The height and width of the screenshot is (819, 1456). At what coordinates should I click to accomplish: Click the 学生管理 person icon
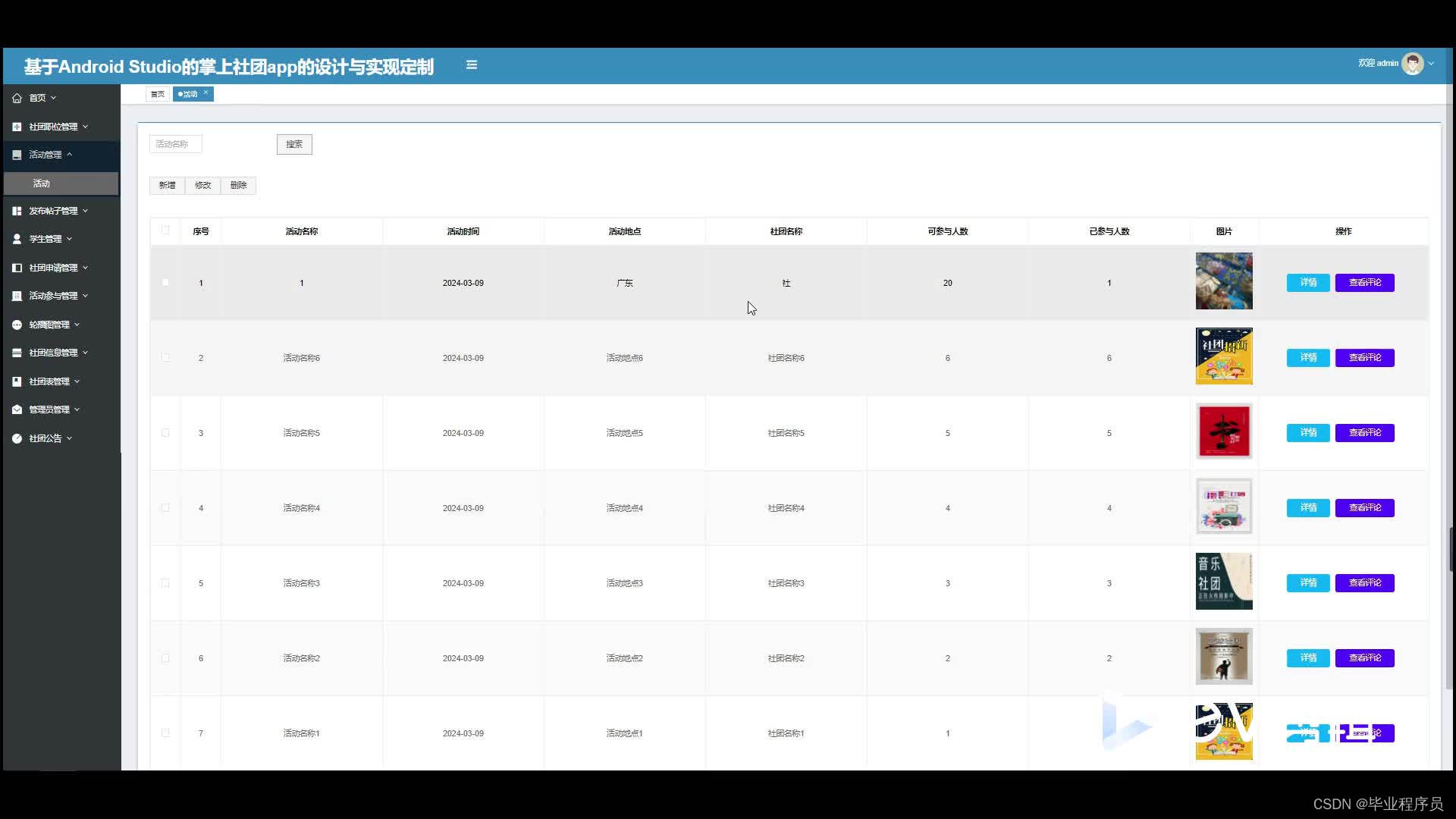click(17, 239)
